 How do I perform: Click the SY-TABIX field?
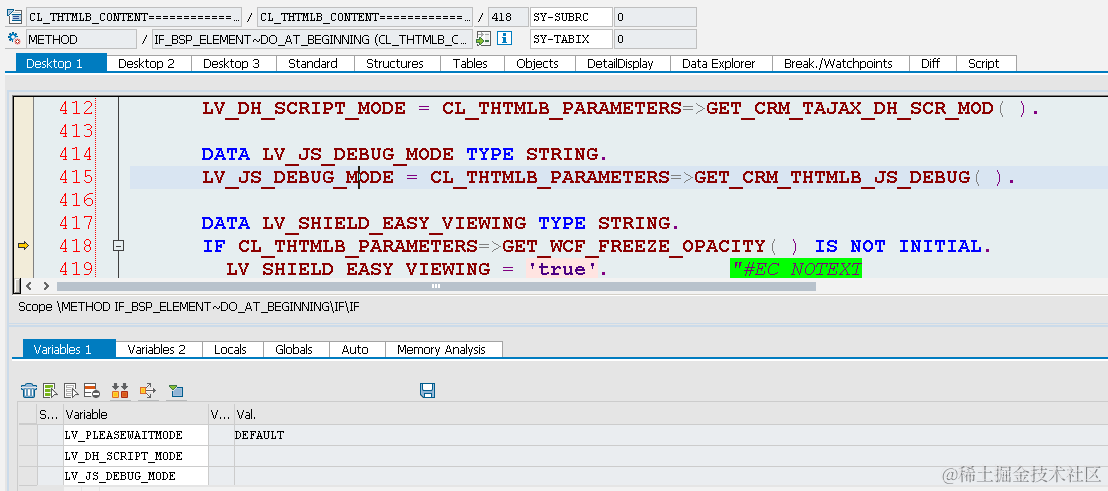point(571,39)
